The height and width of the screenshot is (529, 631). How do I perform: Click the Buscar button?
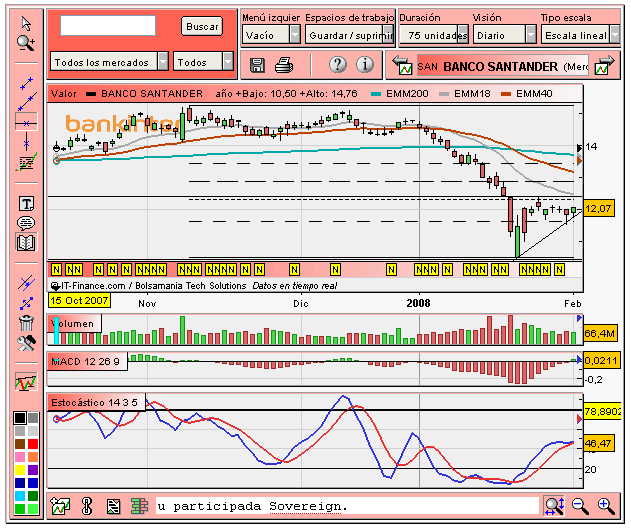pos(202,27)
